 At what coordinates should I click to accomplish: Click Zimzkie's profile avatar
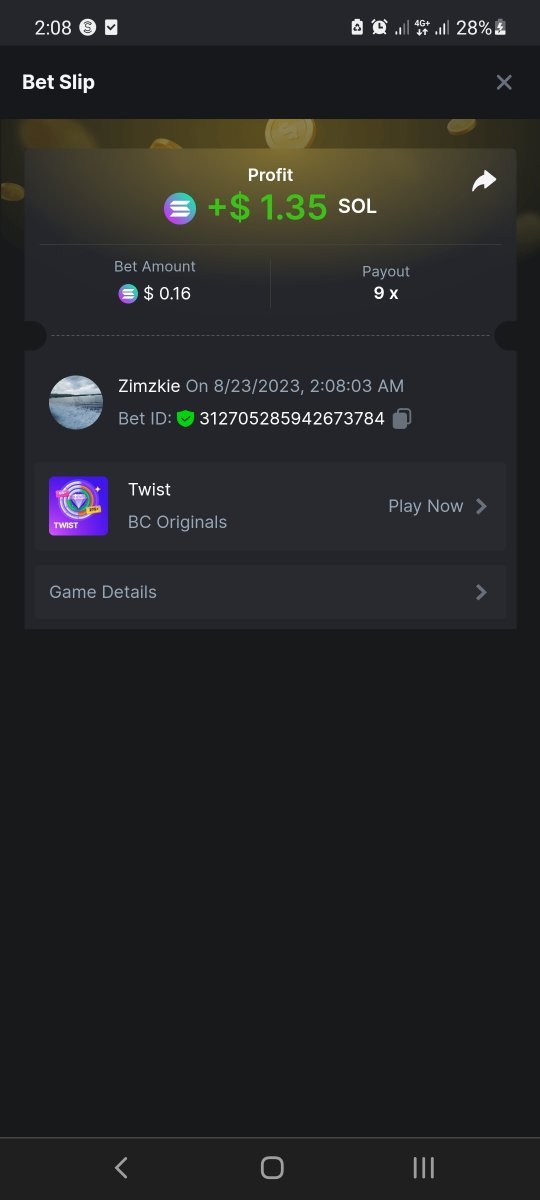(x=76, y=402)
